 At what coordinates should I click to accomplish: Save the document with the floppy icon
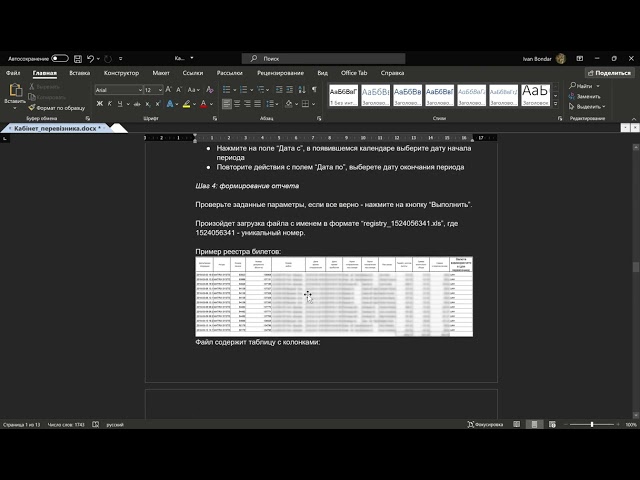tap(78, 59)
